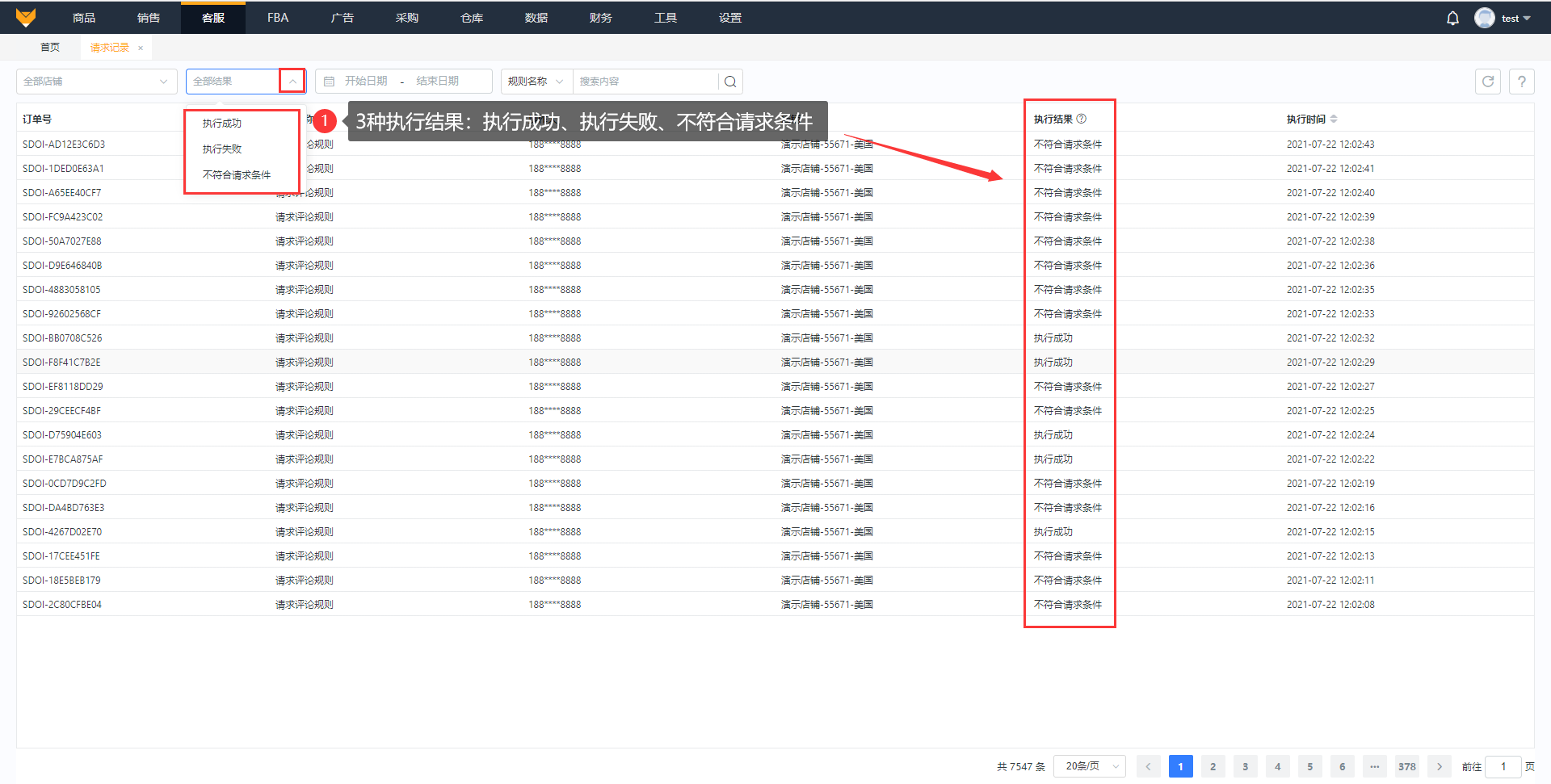Screen dimensions: 1551x784
Task: Go to page 4
Action: [x=1277, y=766]
